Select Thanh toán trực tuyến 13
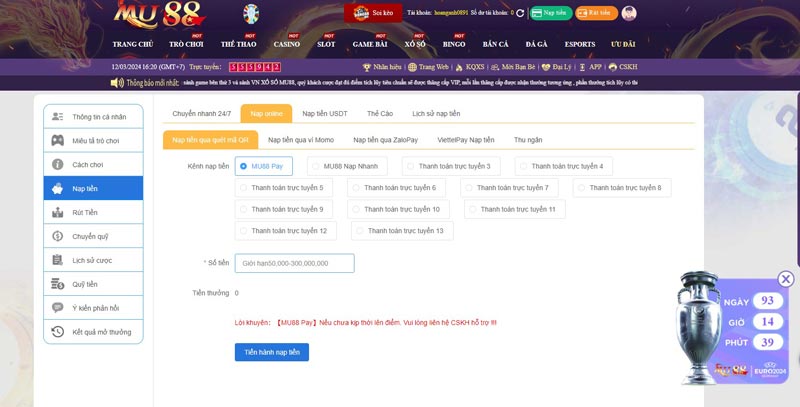800x407 pixels. pyautogui.click(x=402, y=231)
